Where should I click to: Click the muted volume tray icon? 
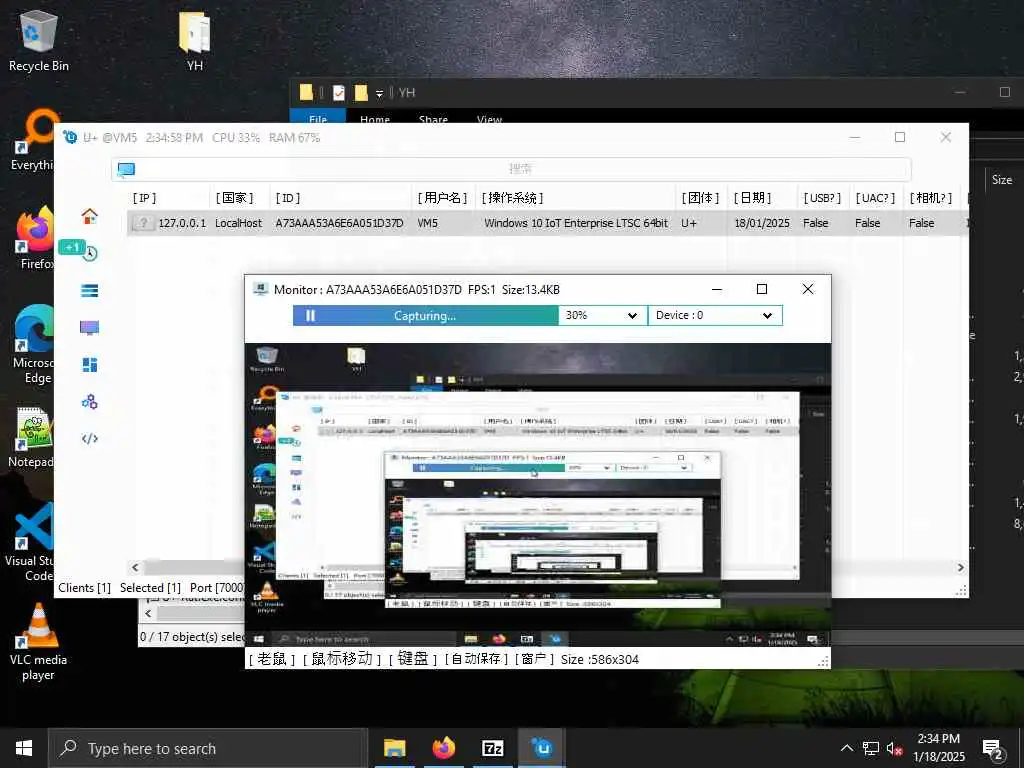895,748
